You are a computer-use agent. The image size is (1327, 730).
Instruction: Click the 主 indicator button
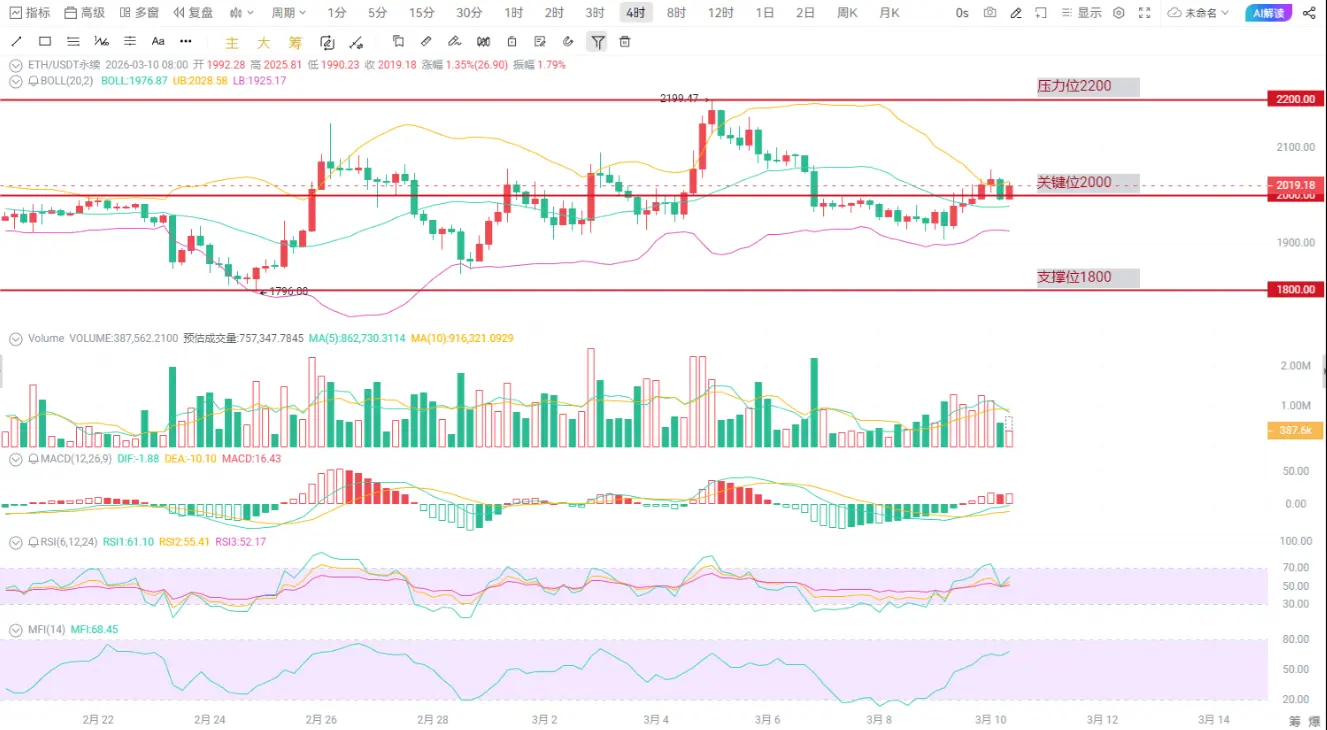[x=233, y=43]
